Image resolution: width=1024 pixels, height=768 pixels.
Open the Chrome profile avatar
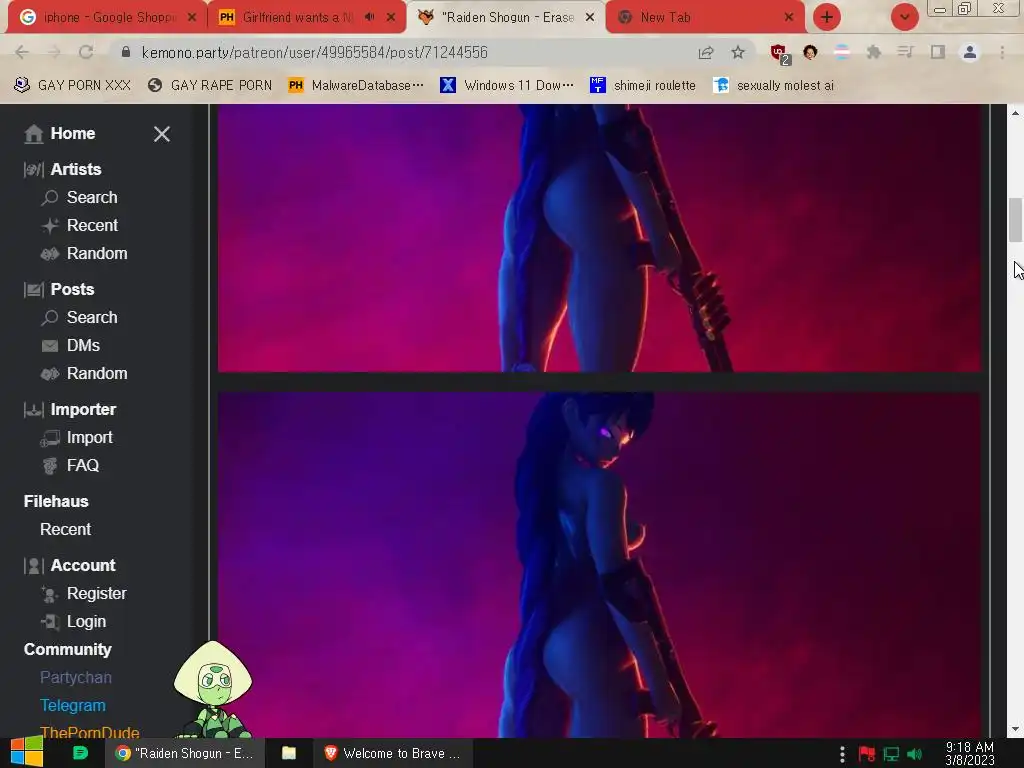(970, 52)
